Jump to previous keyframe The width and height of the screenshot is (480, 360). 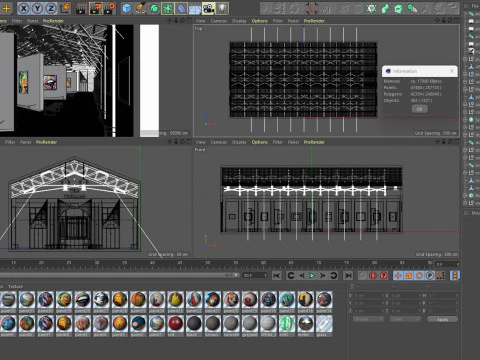coord(291,275)
